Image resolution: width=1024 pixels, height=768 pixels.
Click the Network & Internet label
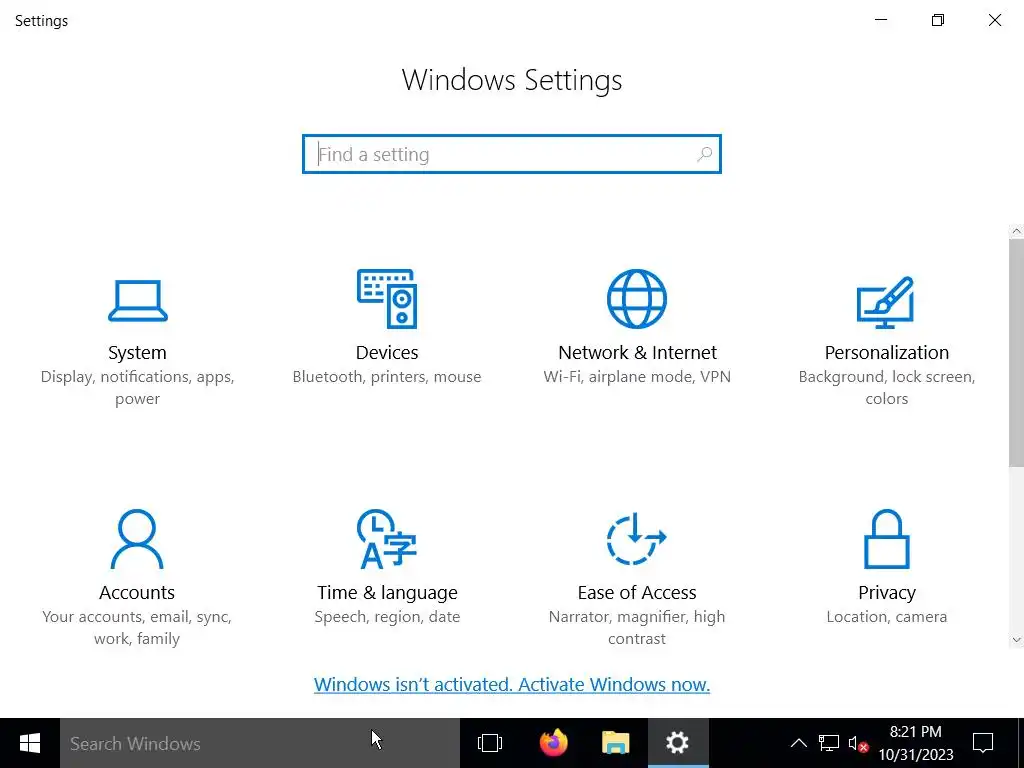[637, 353]
